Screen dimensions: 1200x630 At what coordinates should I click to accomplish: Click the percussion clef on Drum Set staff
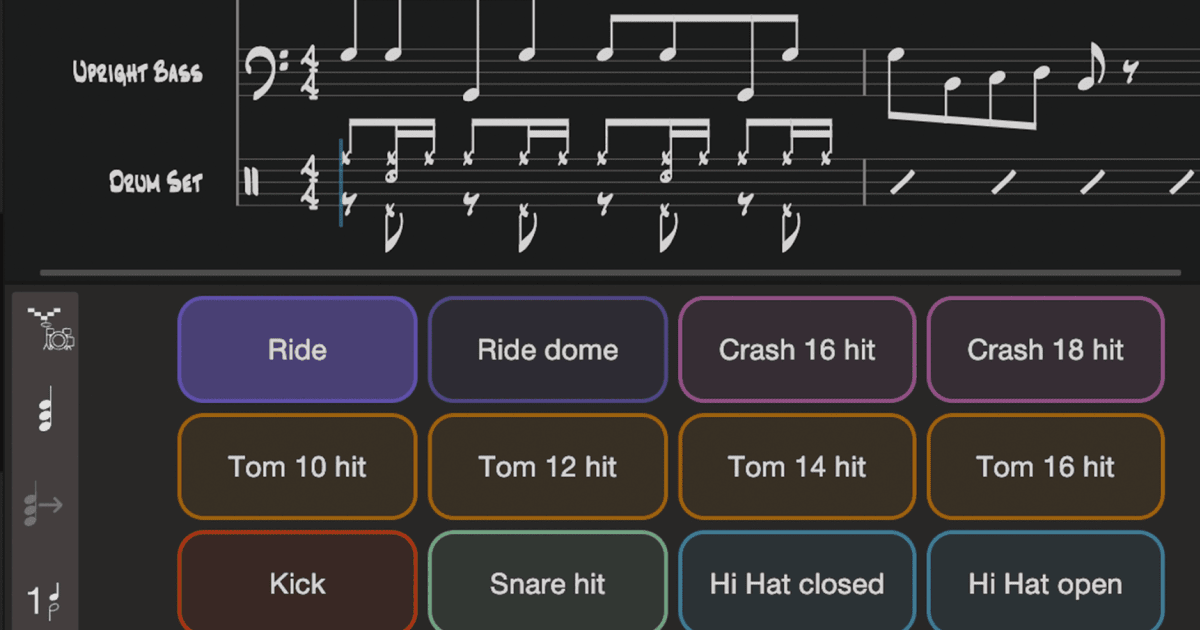click(252, 182)
